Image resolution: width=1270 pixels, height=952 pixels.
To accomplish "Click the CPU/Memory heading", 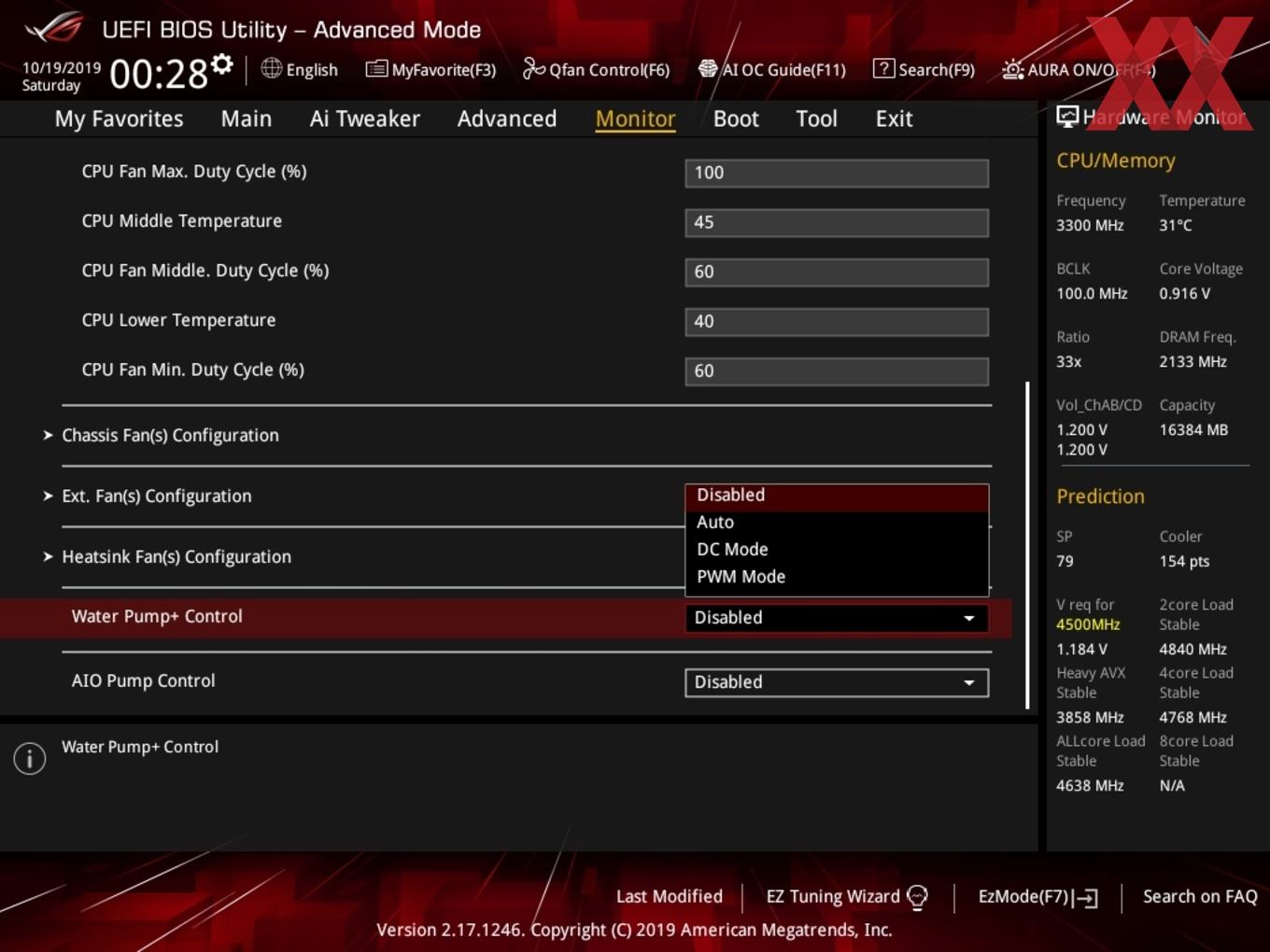I will pos(1116,161).
